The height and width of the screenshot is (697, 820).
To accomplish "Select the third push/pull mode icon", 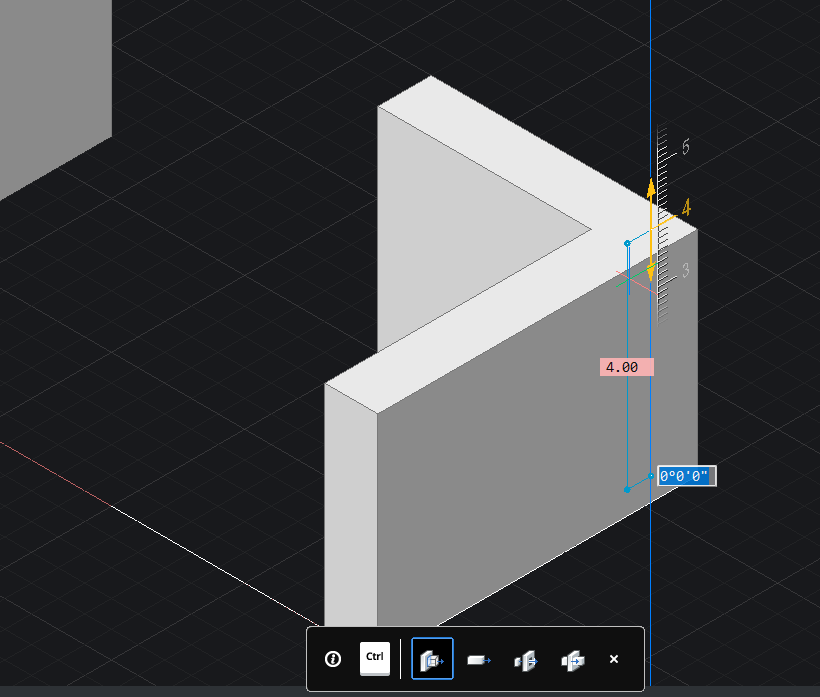I will click(526, 660).
